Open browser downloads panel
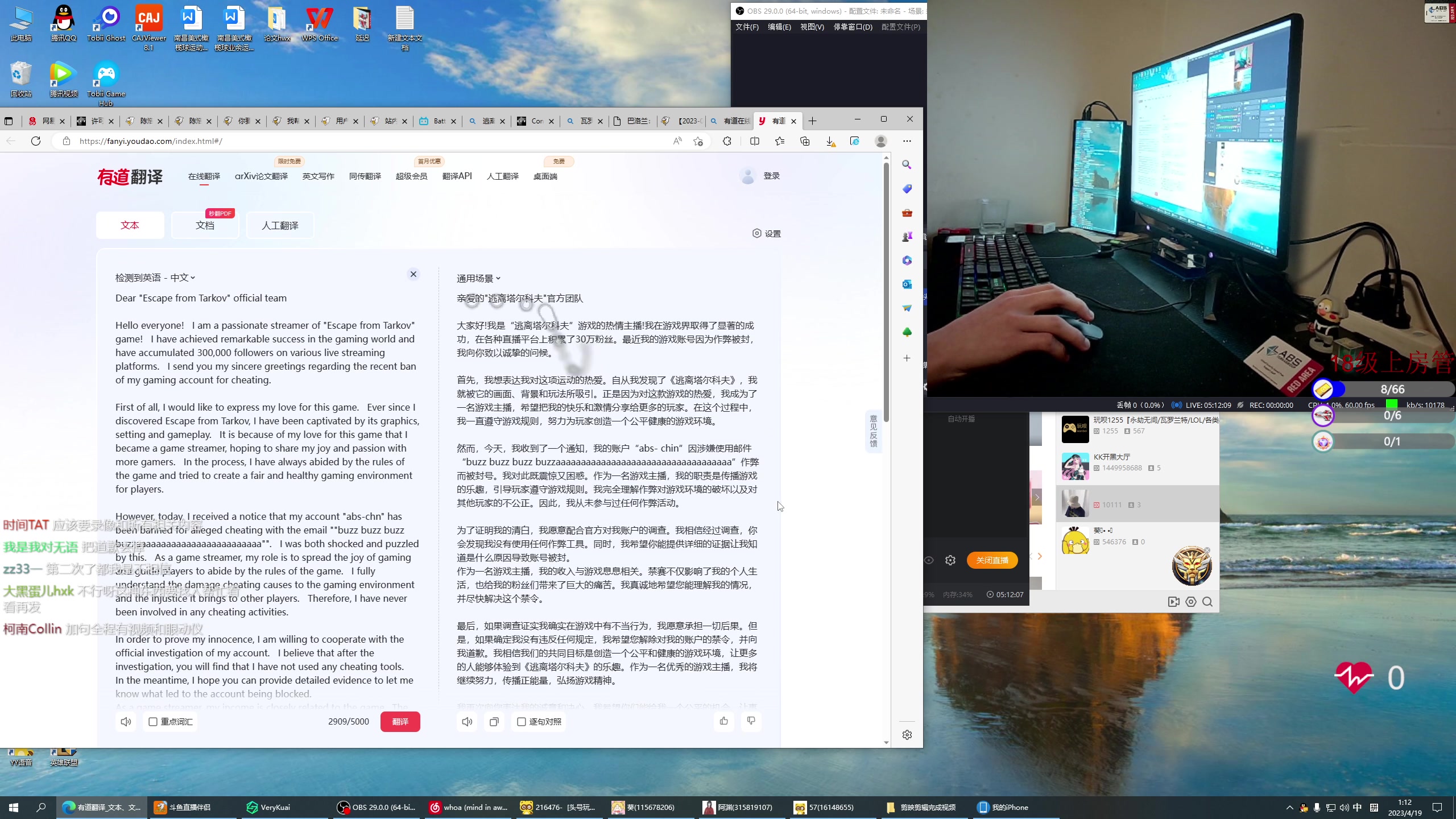This screenshot has height=819, width=1456. pos(830,141)
